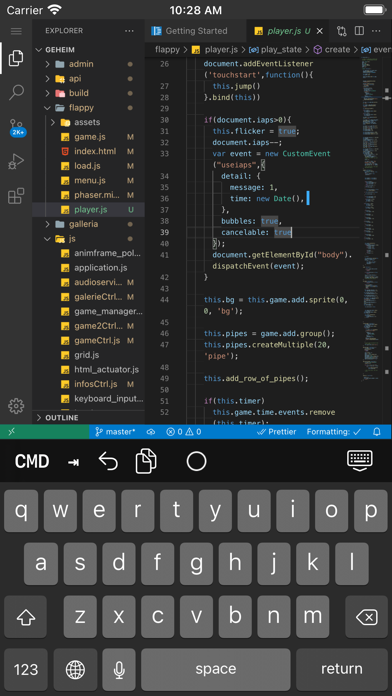This screenshot has width=392, height=696.
Task: Tap the CMD key on accessory bar
Action: click(32, 462)
